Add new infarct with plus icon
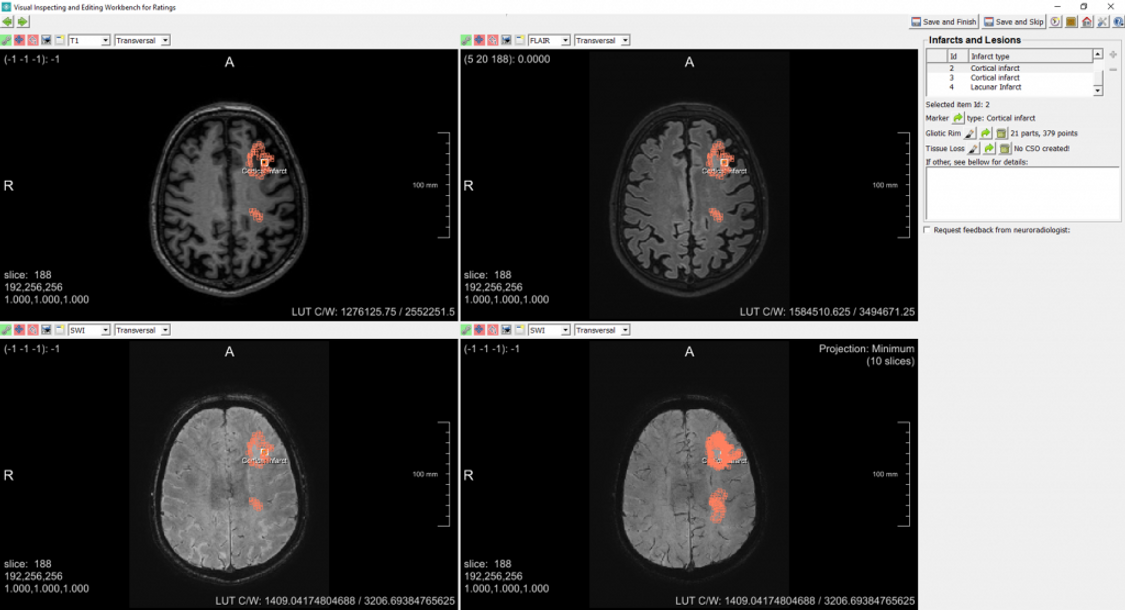The height and width of the screenshot is (610, 1125). [1113, 55]
